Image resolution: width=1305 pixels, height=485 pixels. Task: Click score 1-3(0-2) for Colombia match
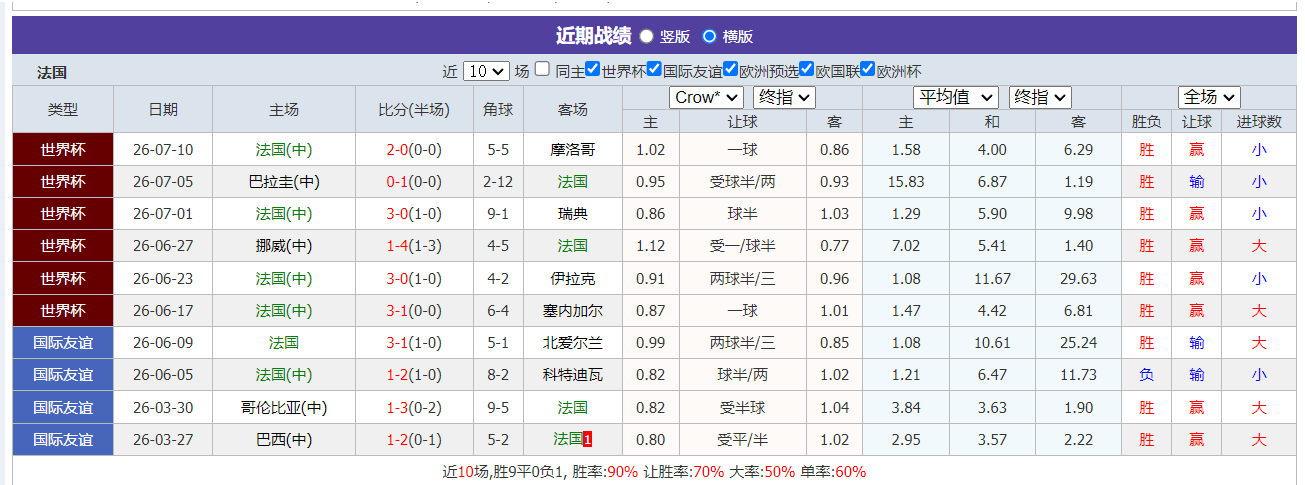click(x=414, y=407)
